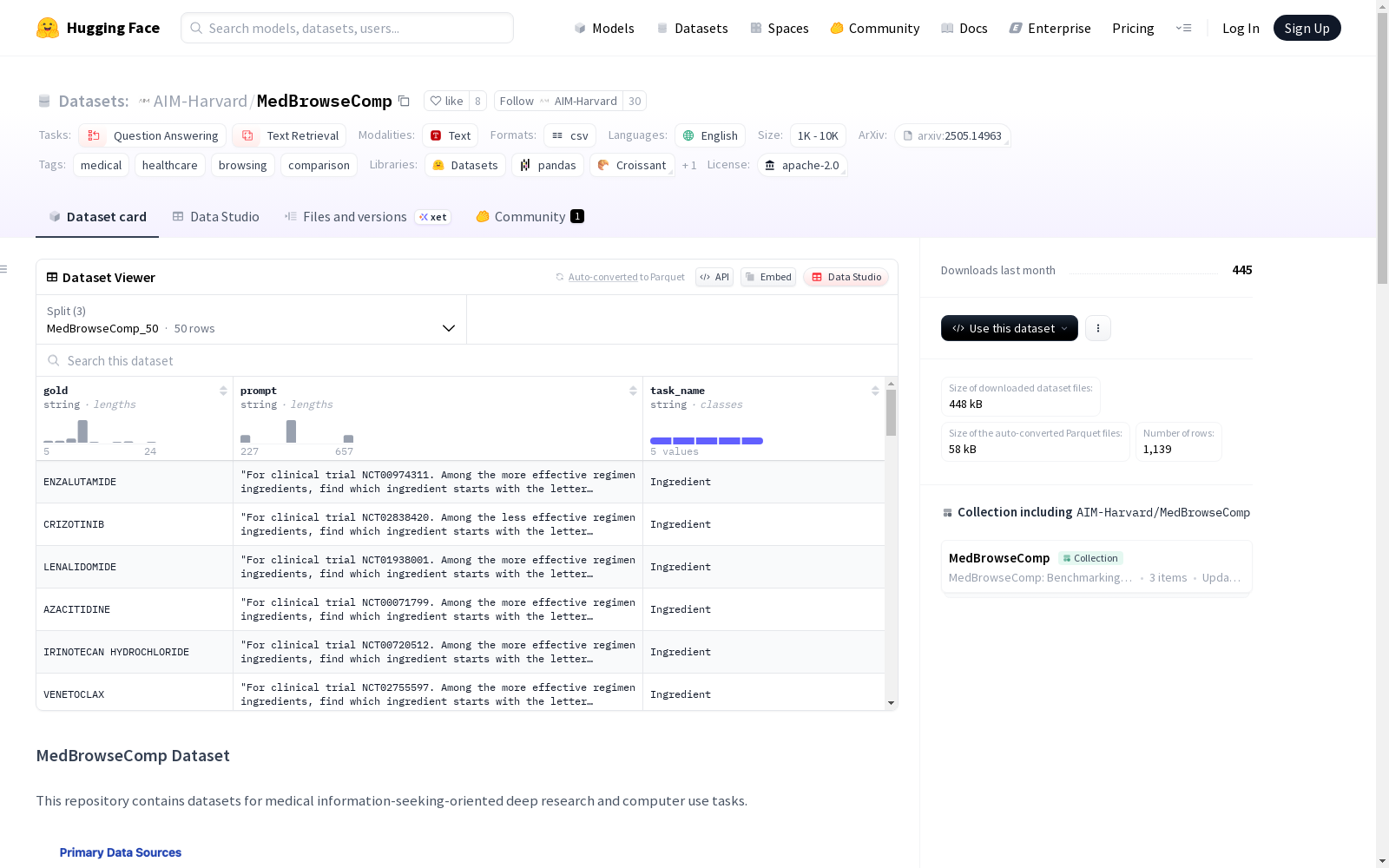
Task: Open the API code button
Action: click(714, 277)
